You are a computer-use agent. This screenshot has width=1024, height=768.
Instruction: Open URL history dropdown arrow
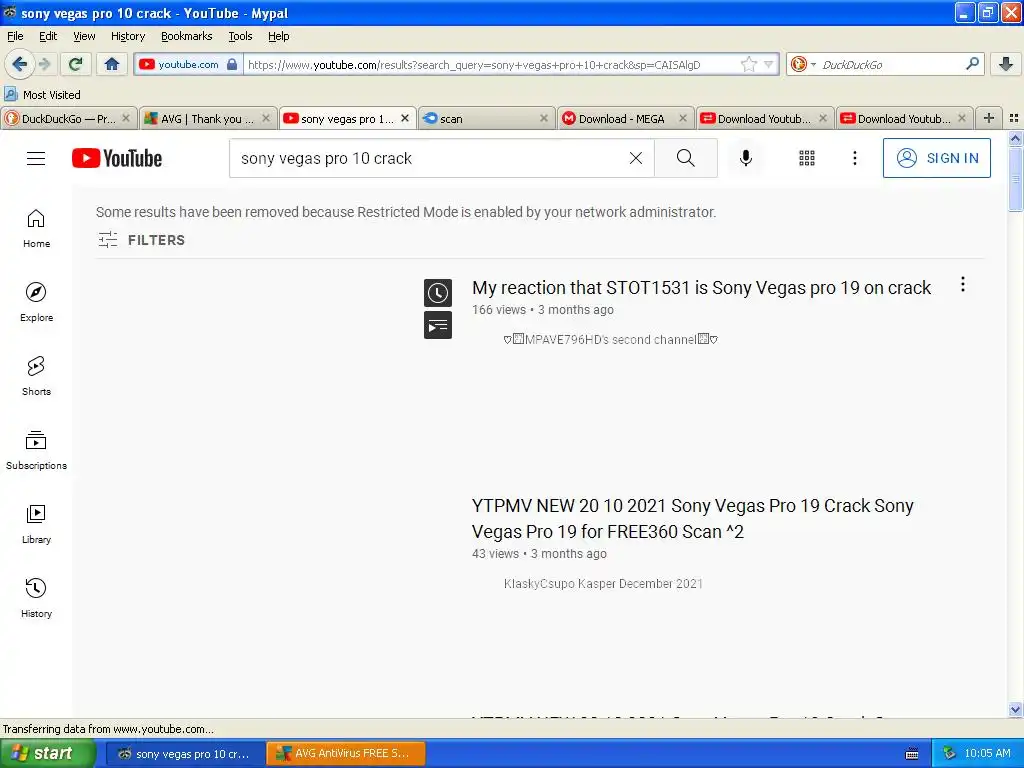pyautogui.click(x=768, y=64)
